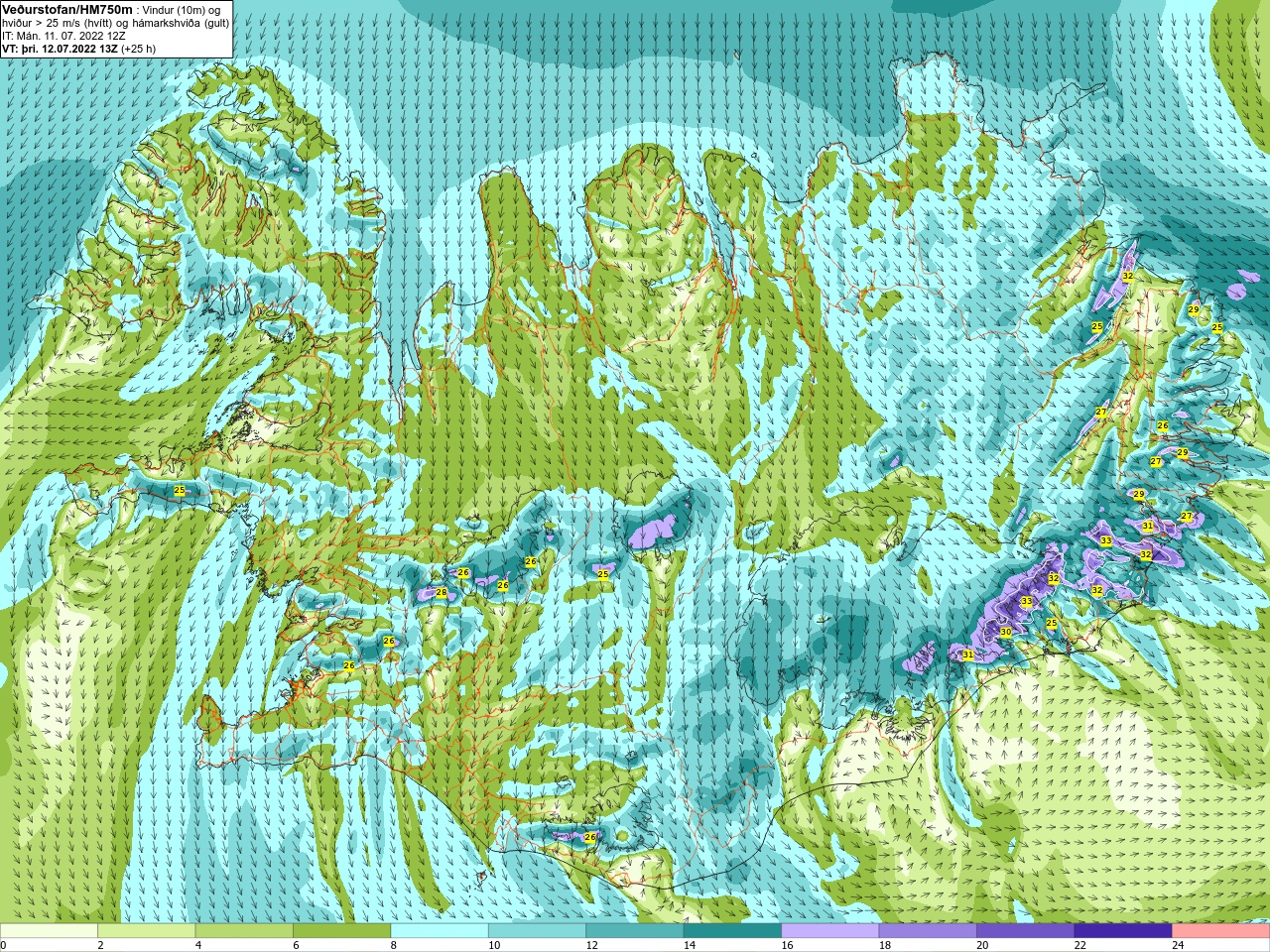This screenshot has height=952, width=1270.
Task: Click the '25' gust label on the western peninsula
Action: click(180, 490)
